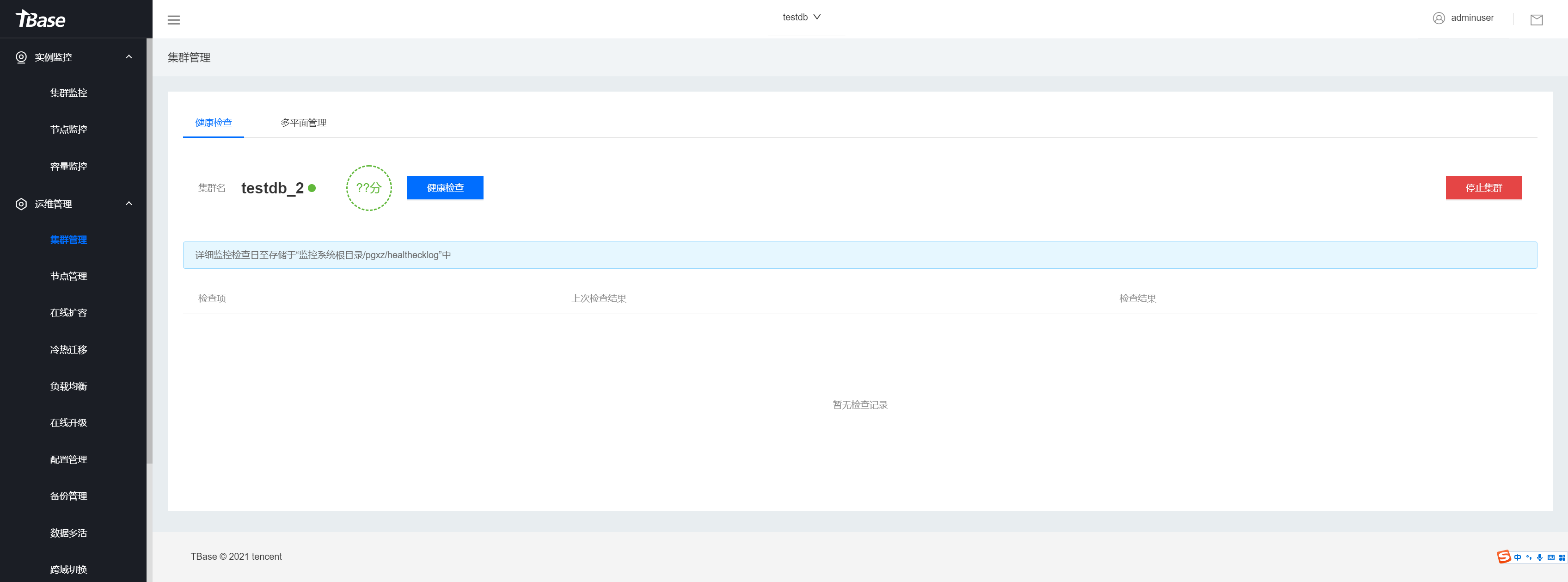Image resolution: width=1568 pixels, height=582 pixels.
Task: Click the green cluster status dot
Action: [312, 188]
